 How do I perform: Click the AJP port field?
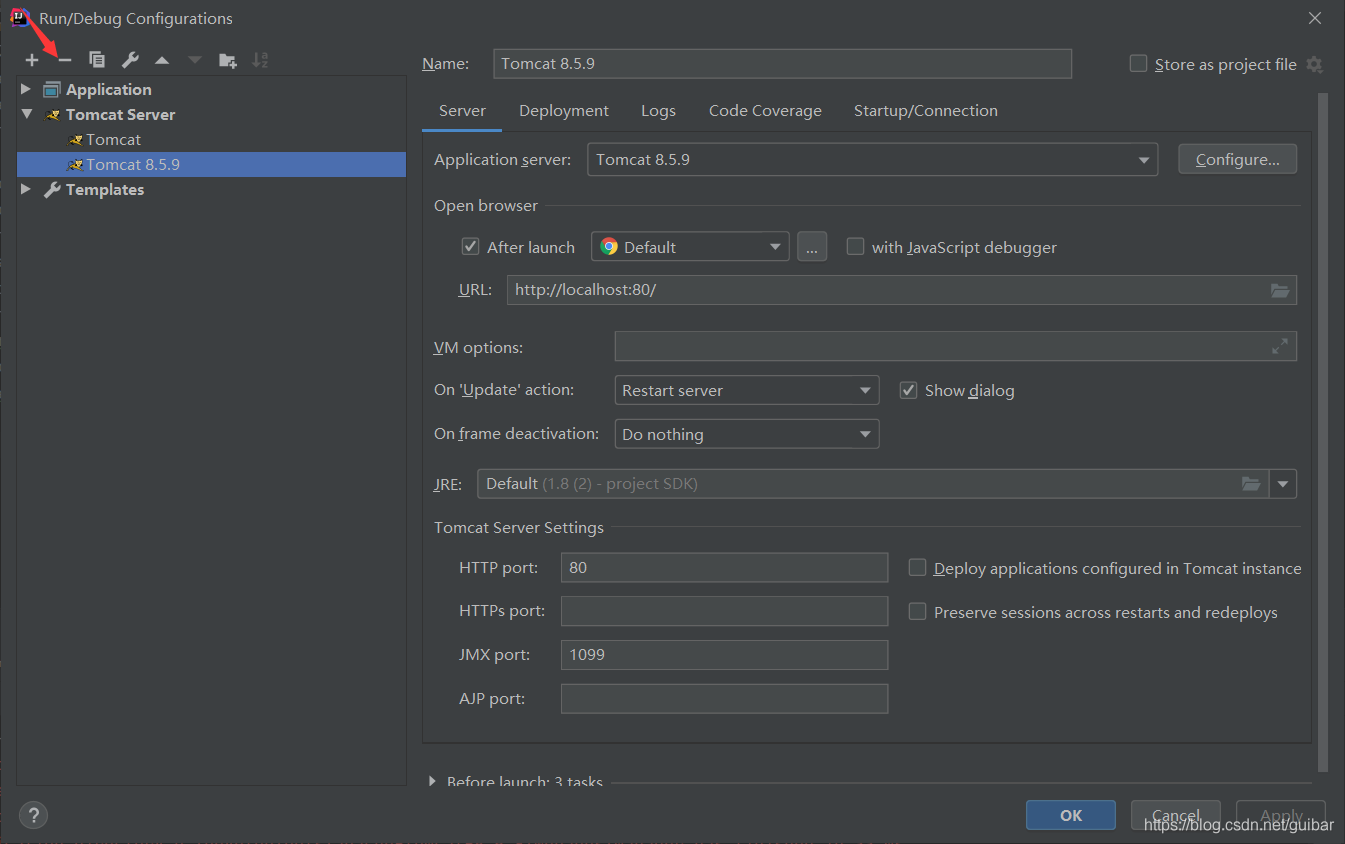tap(725, 699)
